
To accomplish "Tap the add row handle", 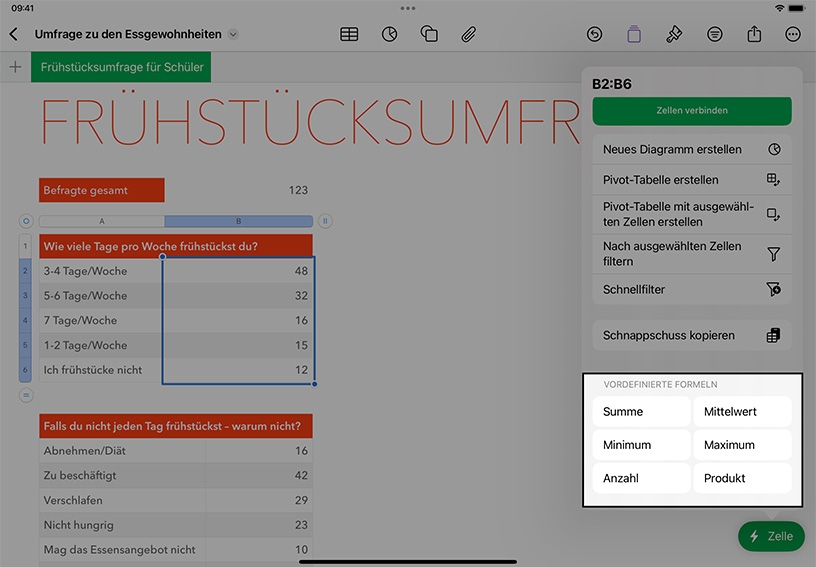I will (x=26, y=395).
